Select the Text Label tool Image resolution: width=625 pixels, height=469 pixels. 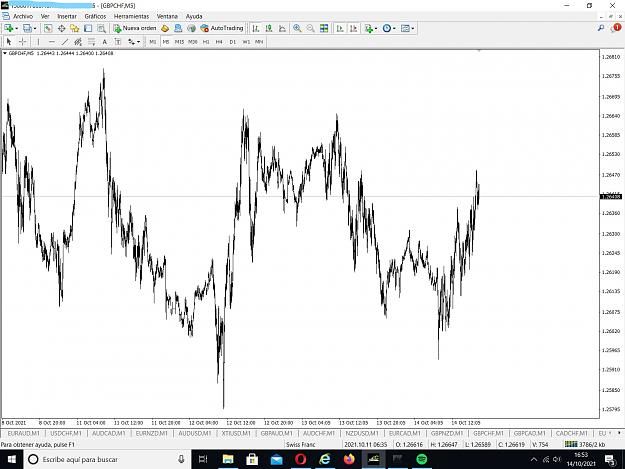[x=118, y=41]
